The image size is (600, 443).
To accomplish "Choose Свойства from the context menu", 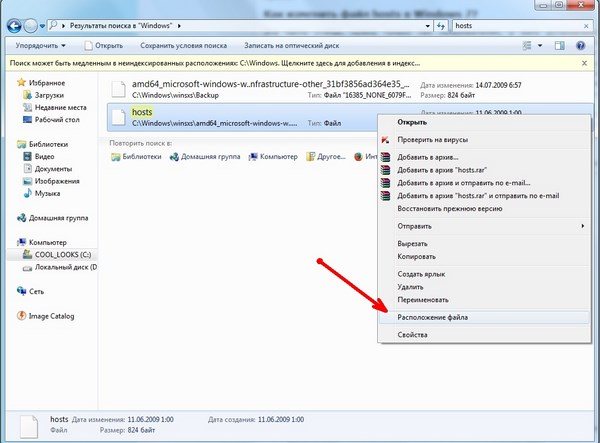I will (413, 335).
